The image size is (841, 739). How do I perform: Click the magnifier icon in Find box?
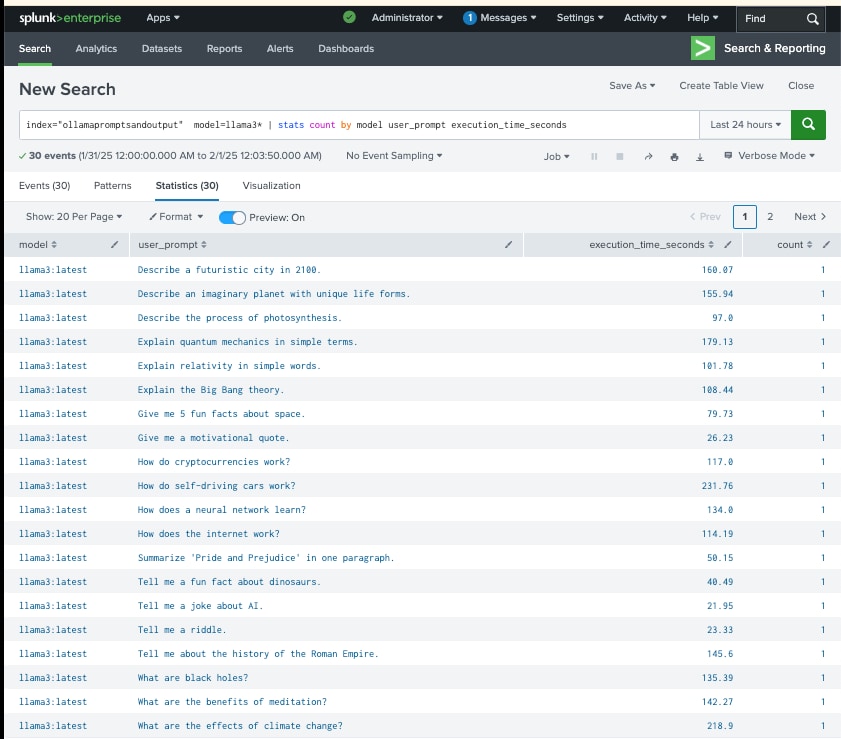click(813, 19)
